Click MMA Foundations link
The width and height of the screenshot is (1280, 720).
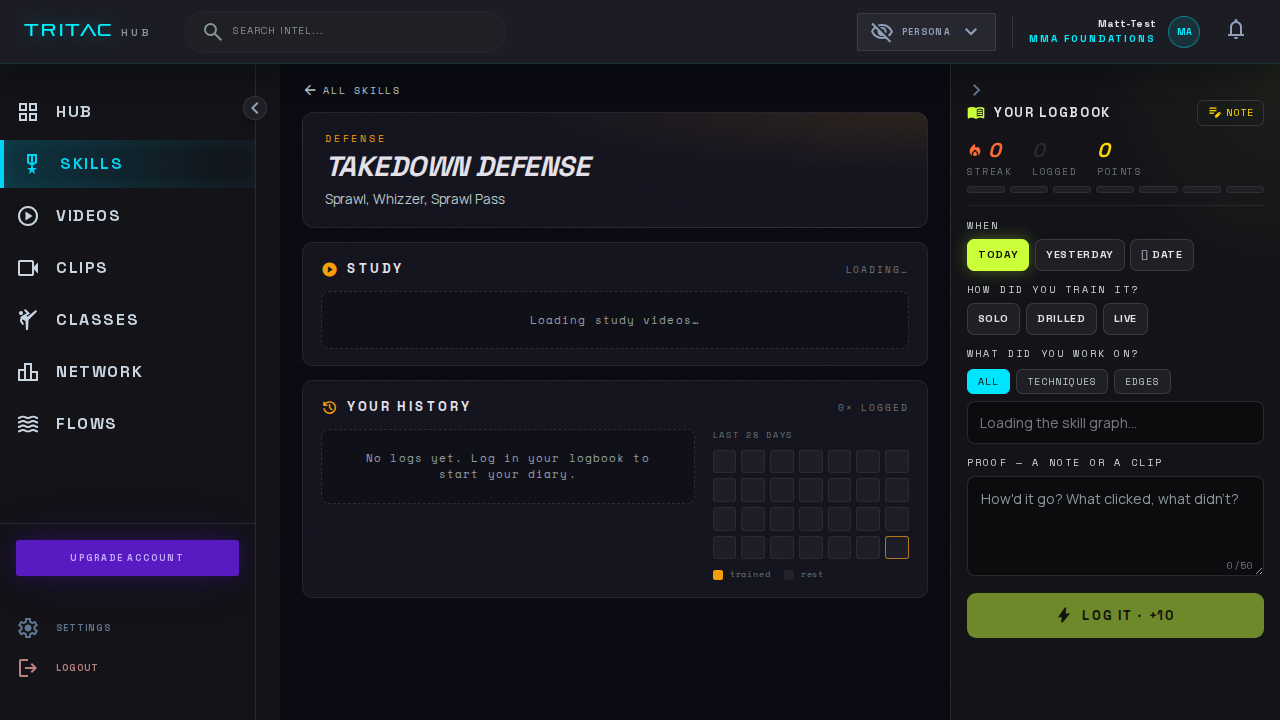[x=1092, y=39]
